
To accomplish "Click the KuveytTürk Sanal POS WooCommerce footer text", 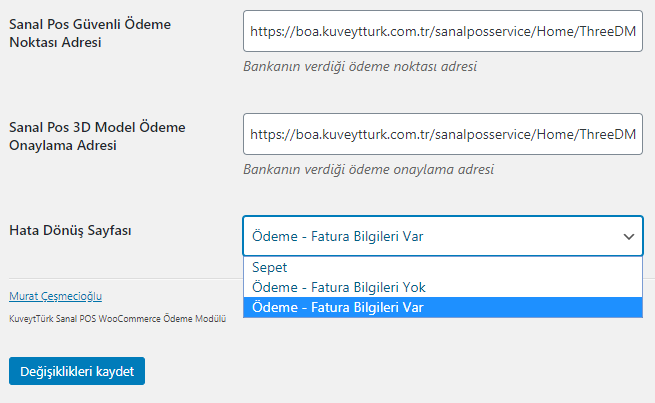I will pos(117,319).
